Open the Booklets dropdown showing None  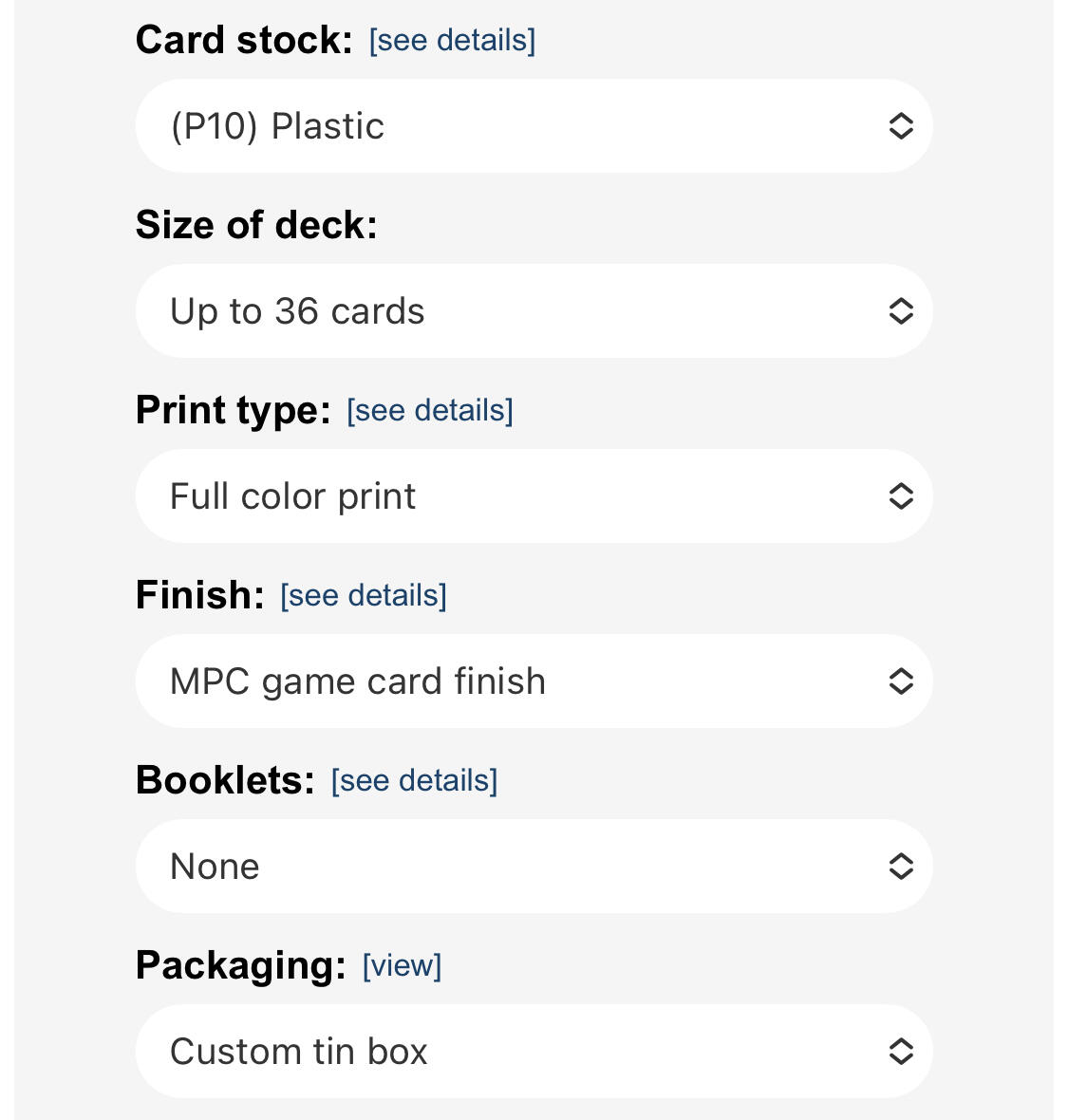pyautogui.click(x=534, y=867)
